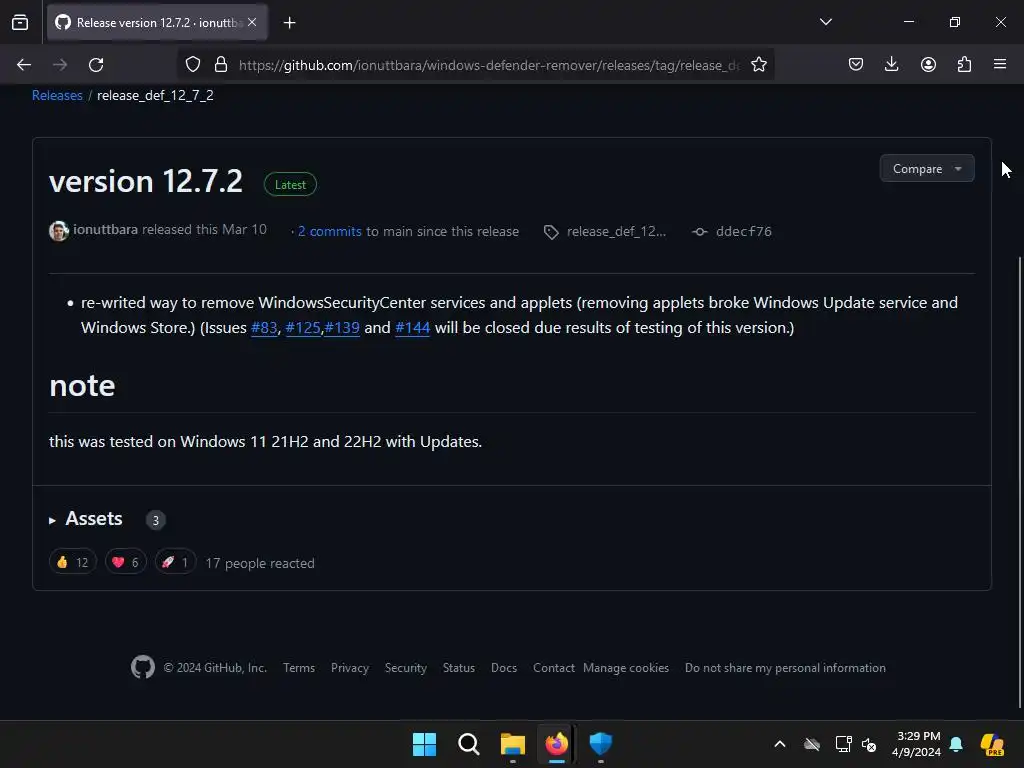The image size is (1024, 768).
Task: Open ionuttbara avatar image
Action: point(59,231)
